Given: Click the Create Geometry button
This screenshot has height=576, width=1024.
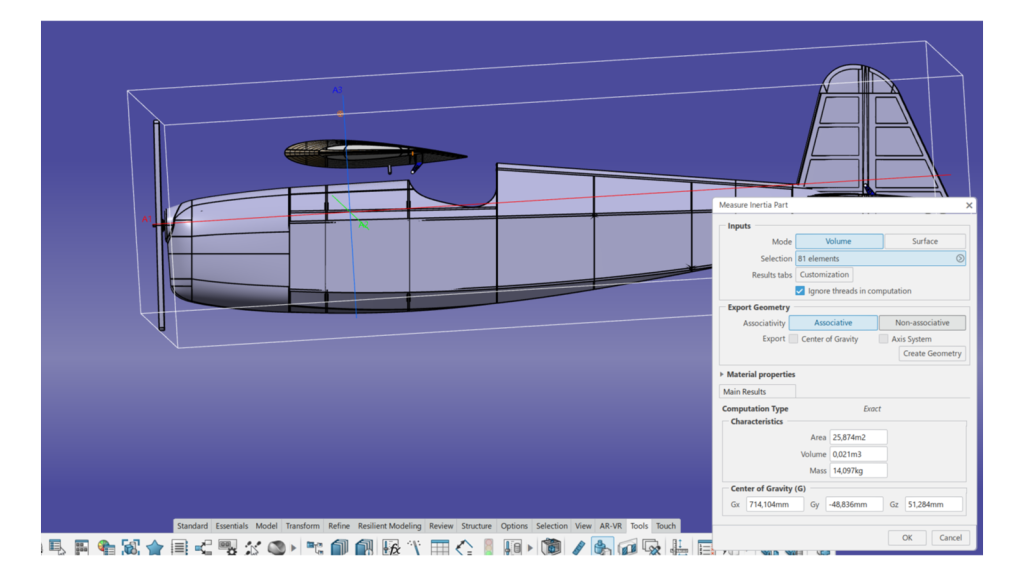Looking at the screenshot, I should tap(932, 353).
